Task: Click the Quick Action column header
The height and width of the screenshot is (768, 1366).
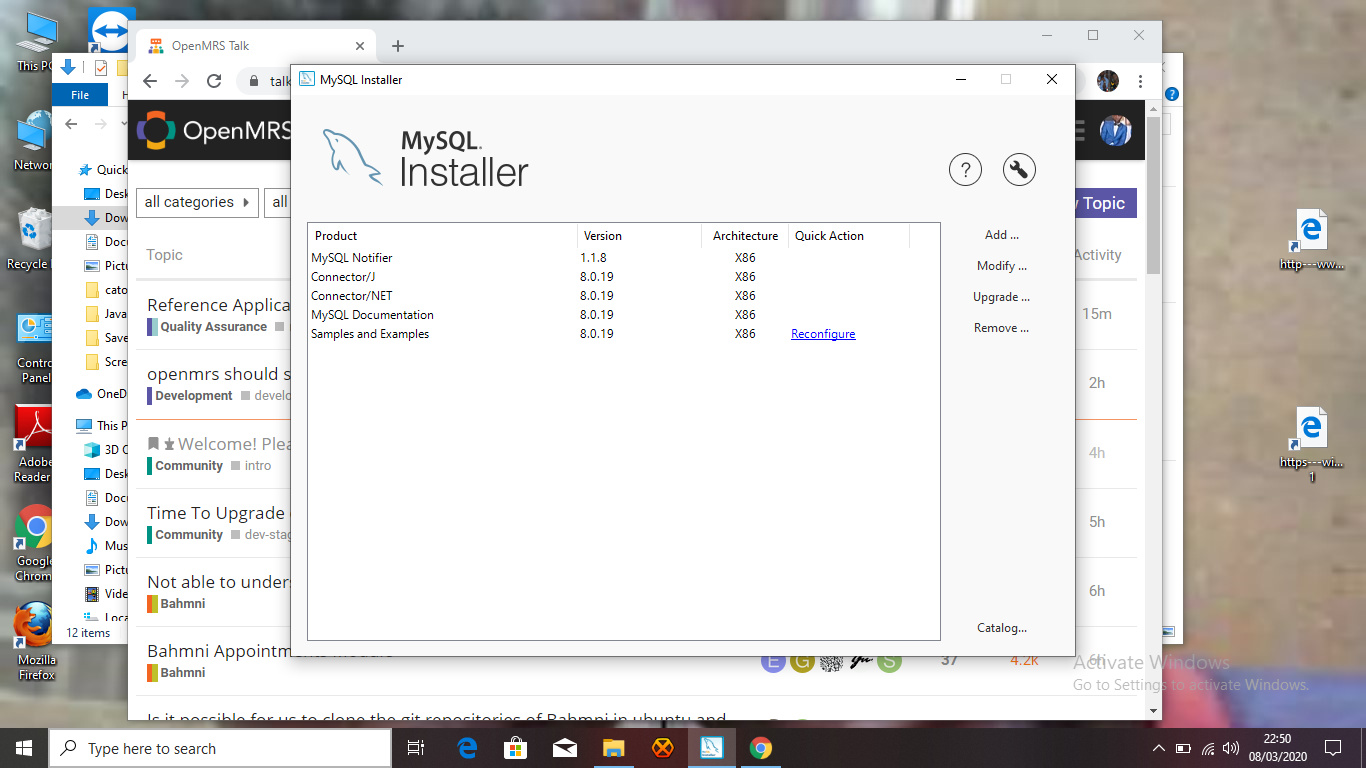Action: 848,236
